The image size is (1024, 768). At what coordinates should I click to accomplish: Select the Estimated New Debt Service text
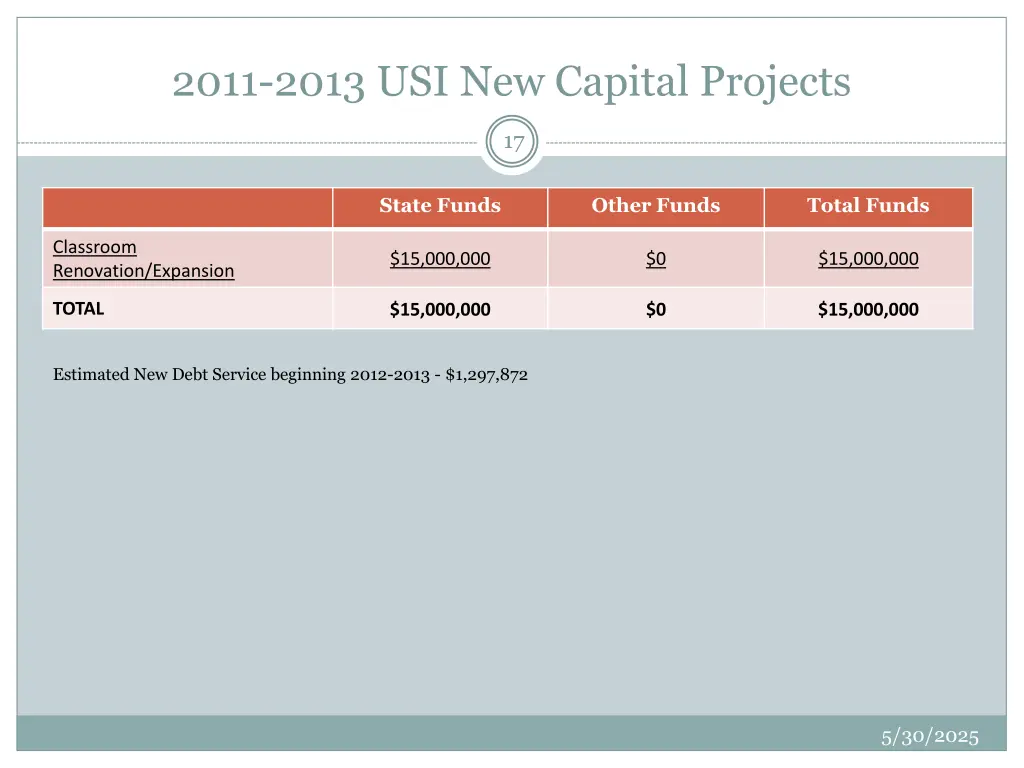pos(290,375)
